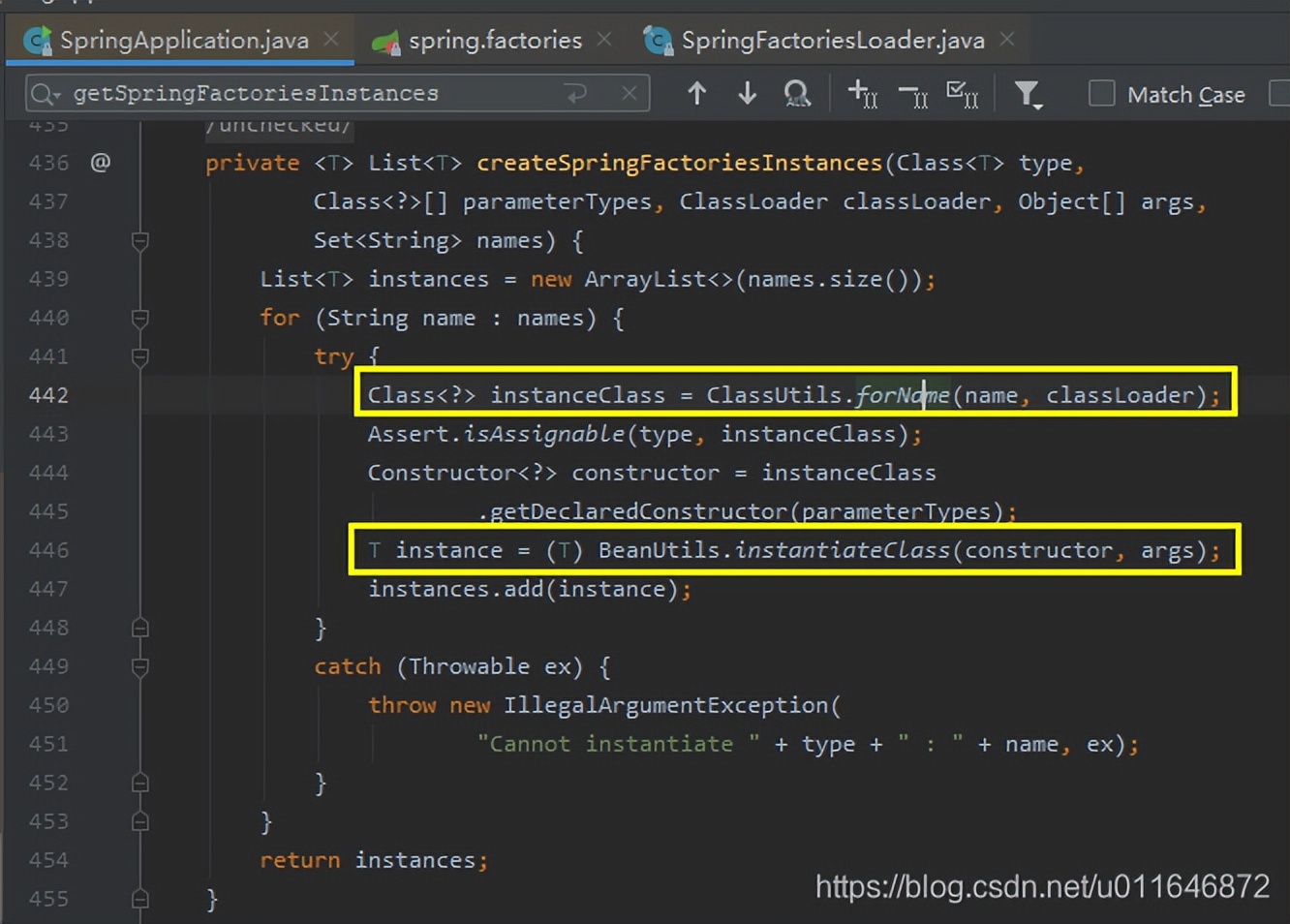The image size is (1290, 924).
Task: Close the spring.factories tab
Action: pyautogui.click(x=604, y=39)
